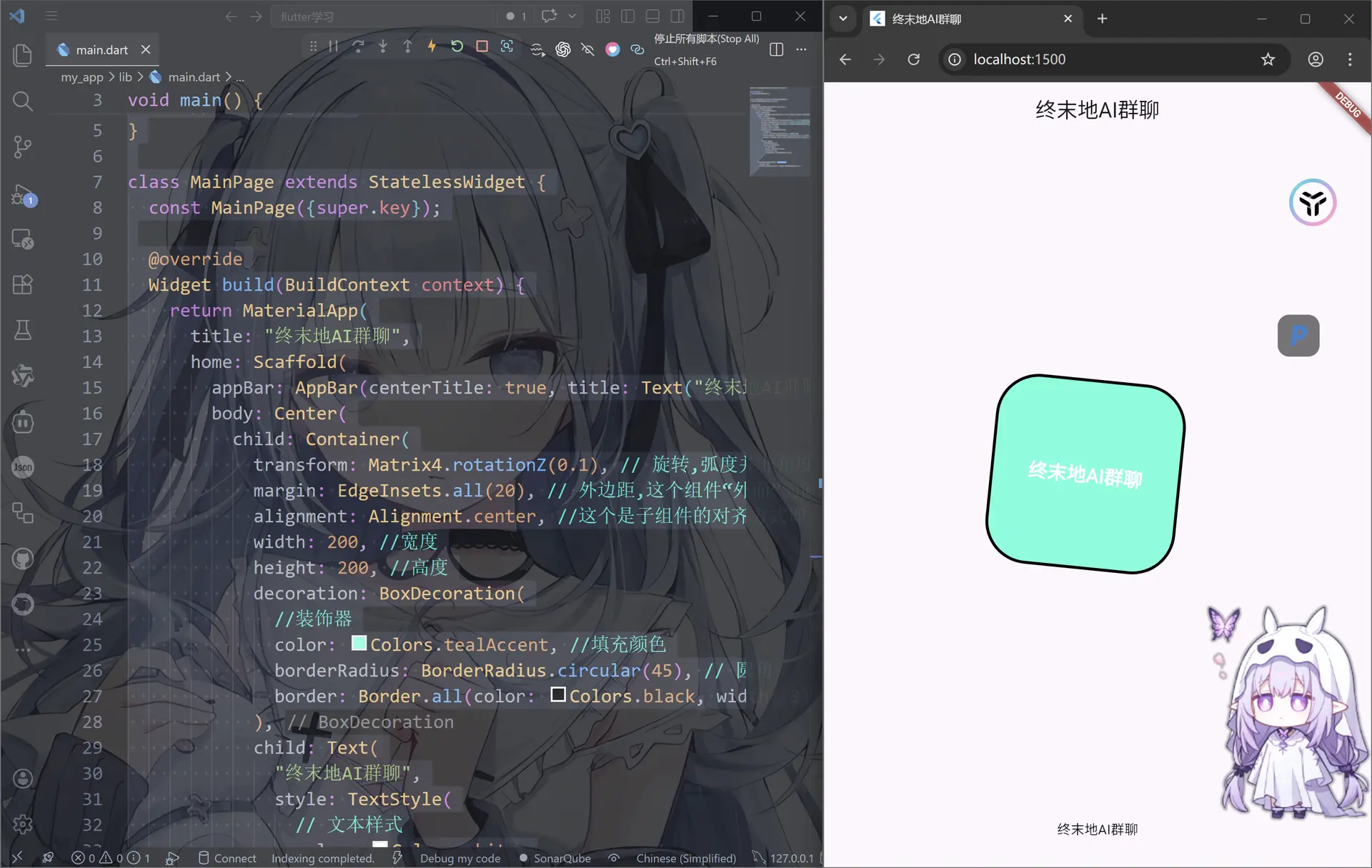Click the green Hot Restart icon

tap(457, 46)
